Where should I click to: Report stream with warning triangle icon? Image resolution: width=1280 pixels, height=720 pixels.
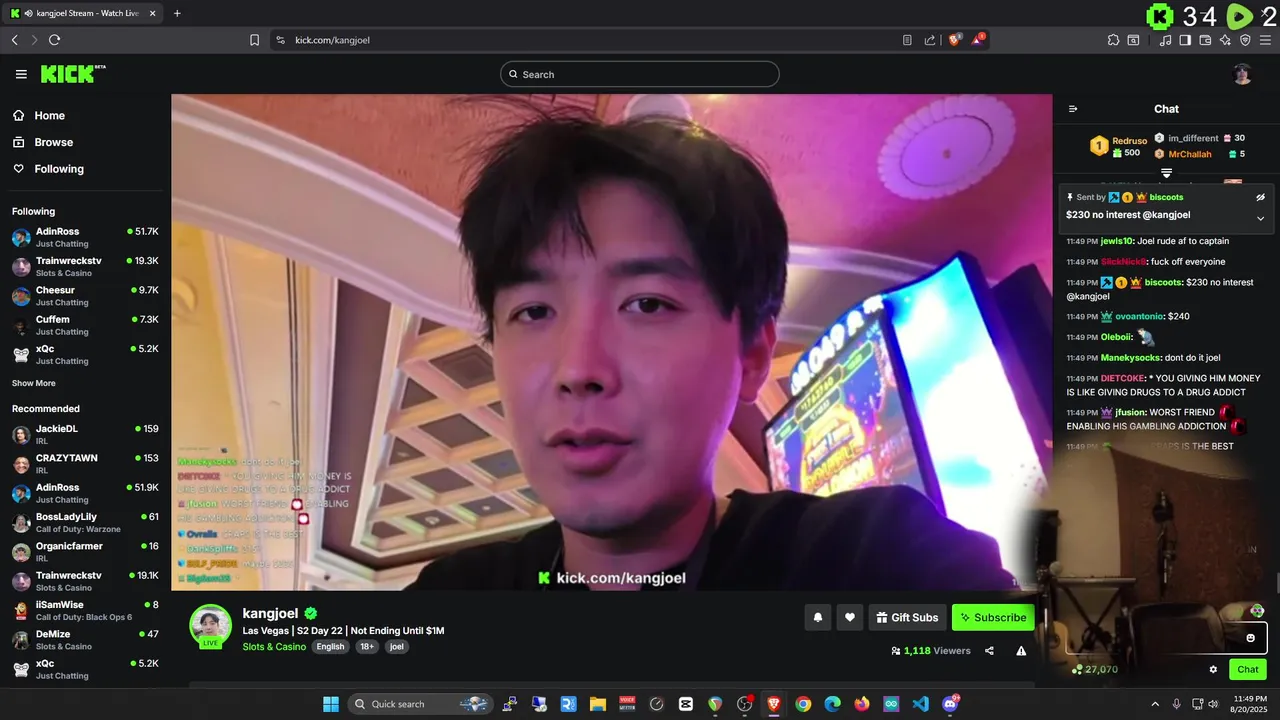(1021, 651)
